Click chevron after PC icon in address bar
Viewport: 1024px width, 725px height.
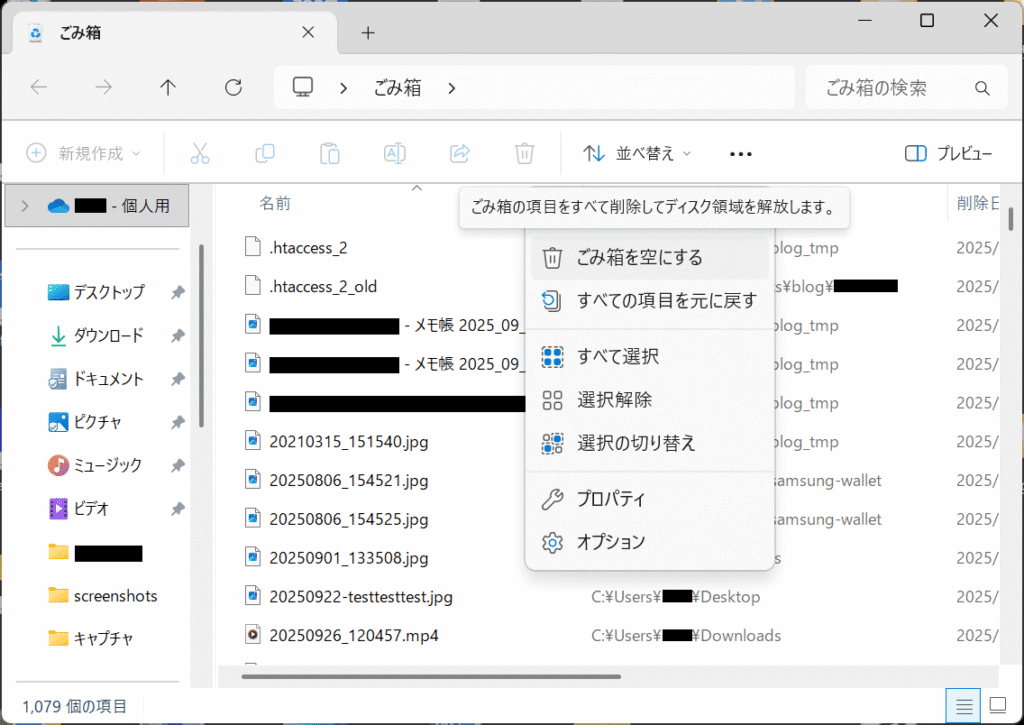(x=344, y=88)
